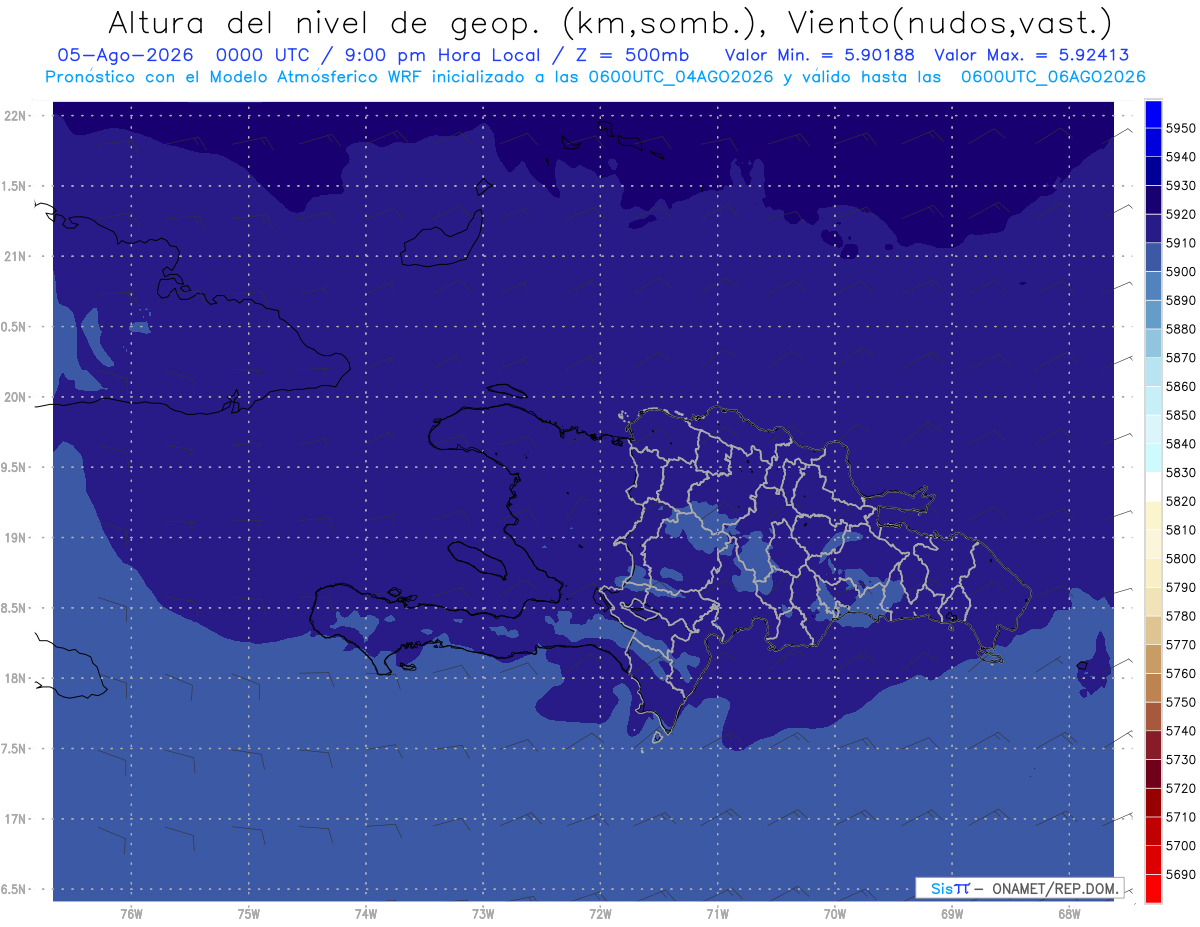Click the '6.5N' latitude label
1200x927 pixels.
pyautogui.click(x=14, y=889)
